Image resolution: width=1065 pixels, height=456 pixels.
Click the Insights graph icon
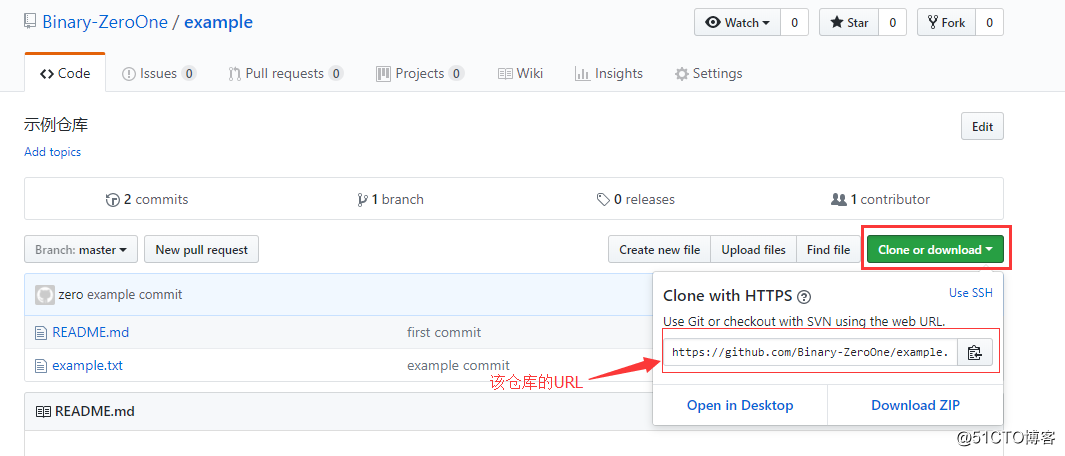(x=581, y=73)
